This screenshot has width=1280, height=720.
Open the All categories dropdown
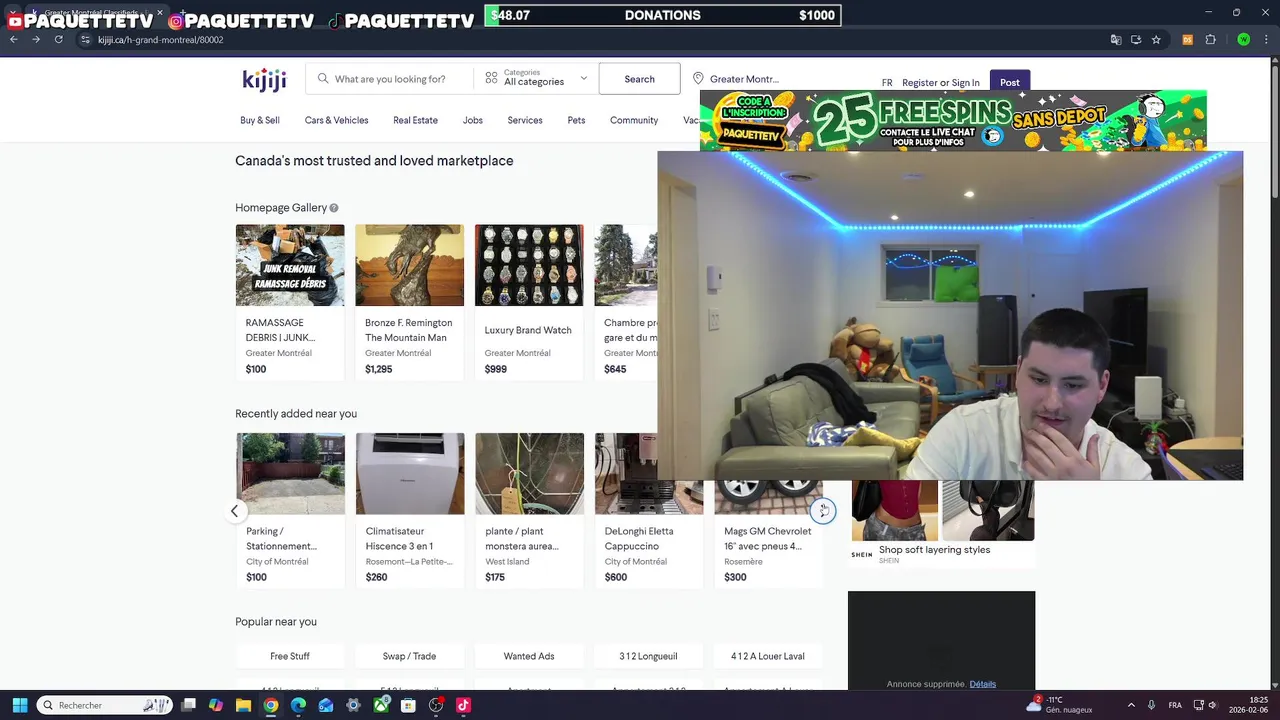(x=536, y=78)
